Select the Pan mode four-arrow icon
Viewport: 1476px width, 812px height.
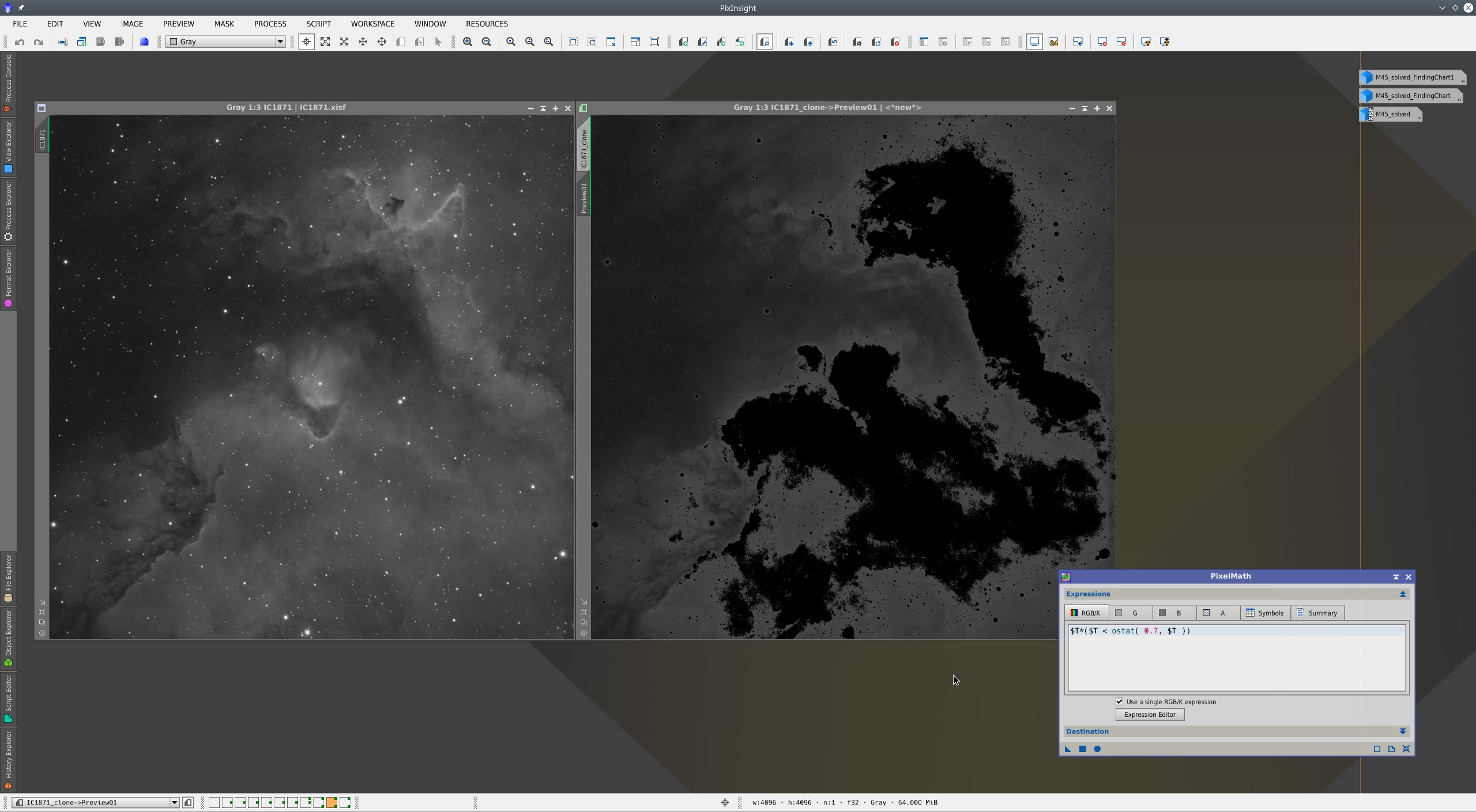(x=363, y=41)
